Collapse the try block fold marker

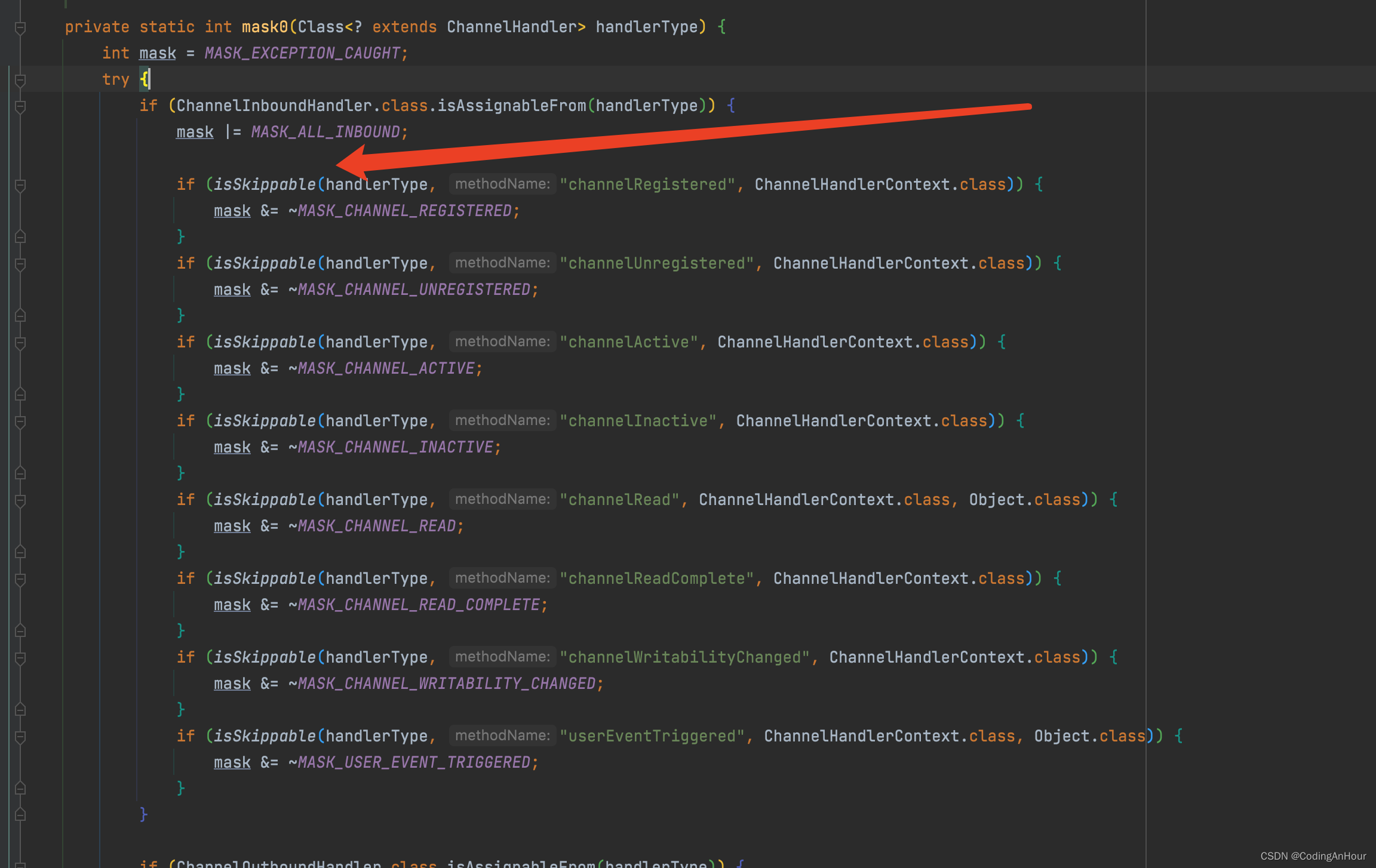21,79
